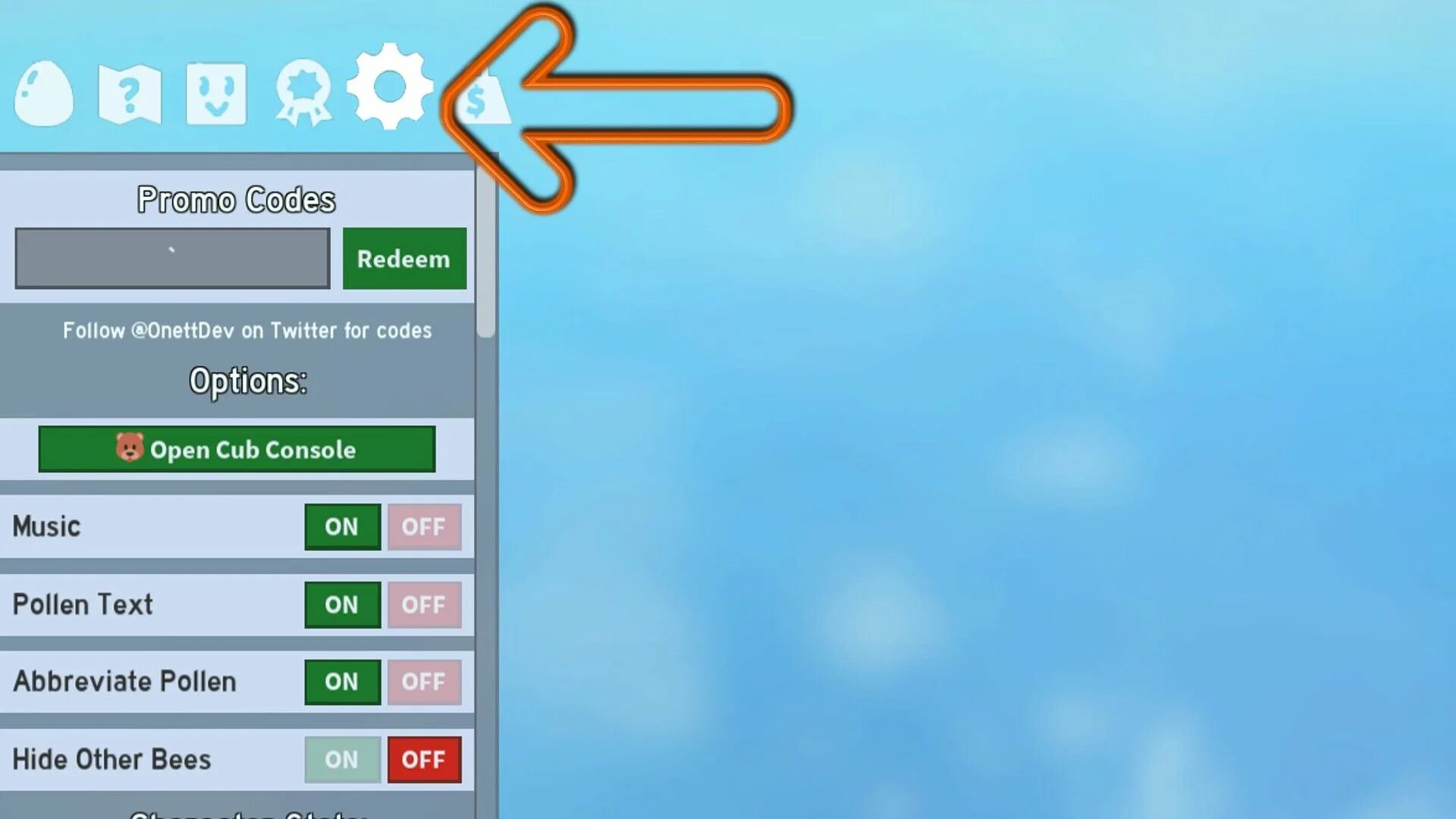The height and width of the screenshot is (819, 1456).
Task: Click the Redeem promo code button
Action: coord(404,258)
